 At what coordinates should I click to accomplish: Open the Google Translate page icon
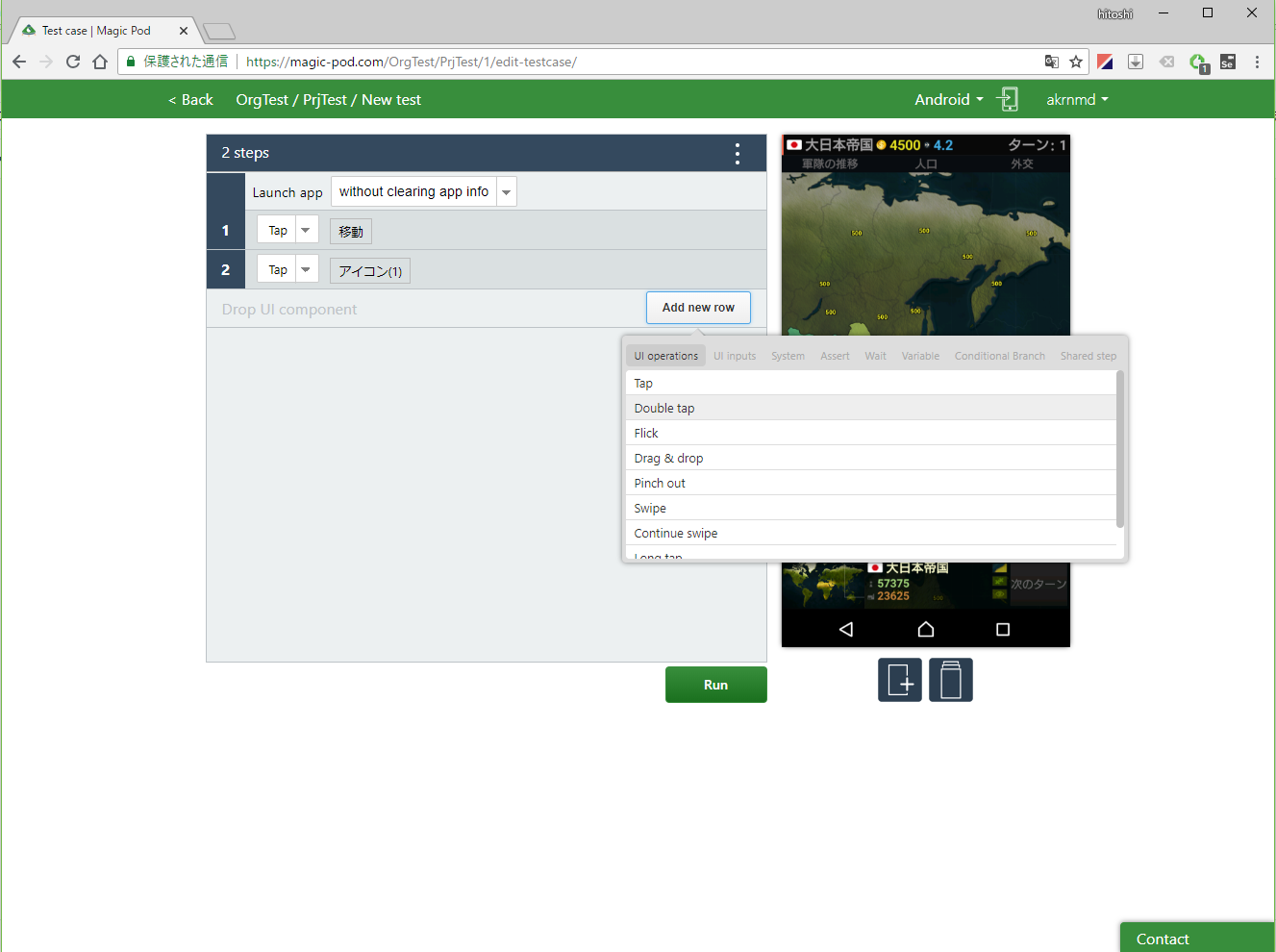[1052, 62]
